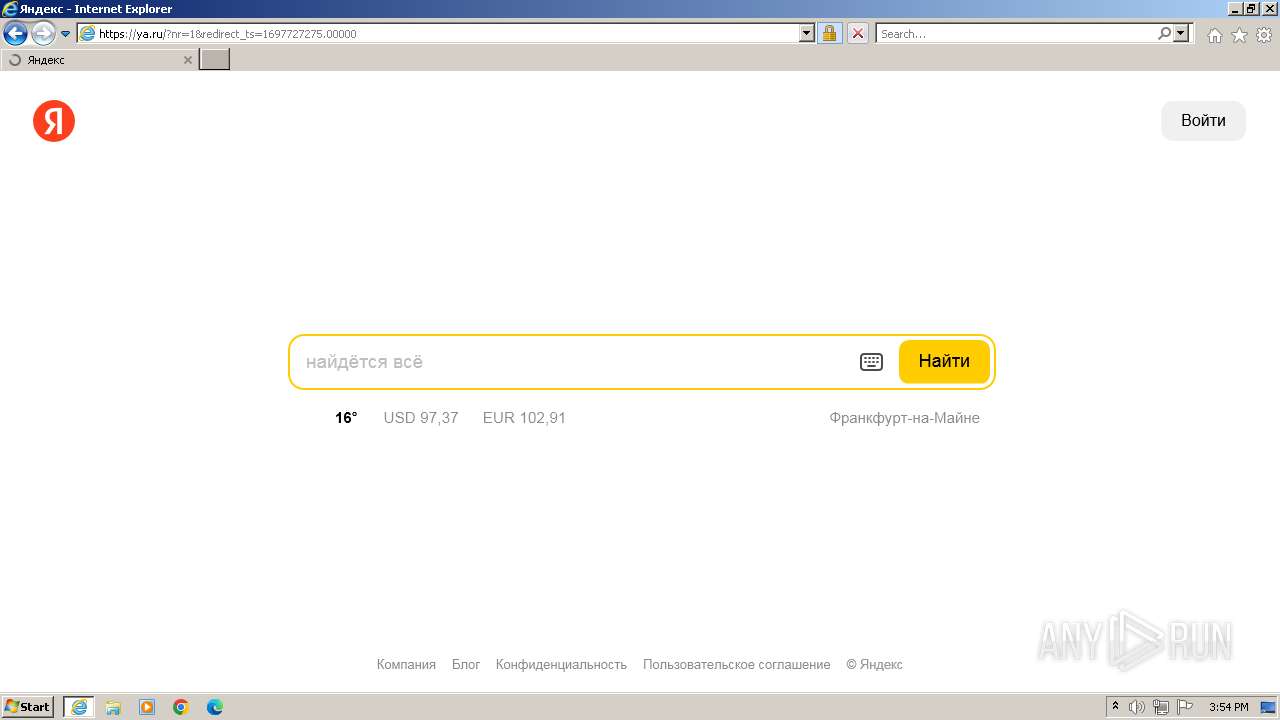1280x720 pixels.
Task: Open the Home page icon
Action: [1214, 35]
